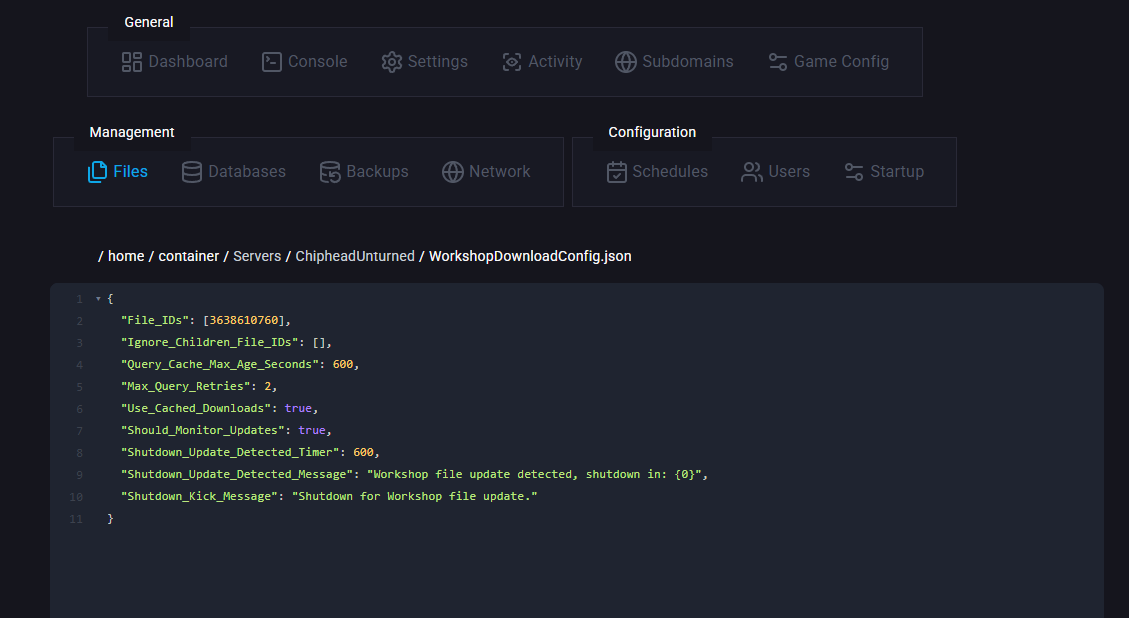Go to the container breadcrumb folder
This screenshot has width=1129, height=618.
point(188,256)
